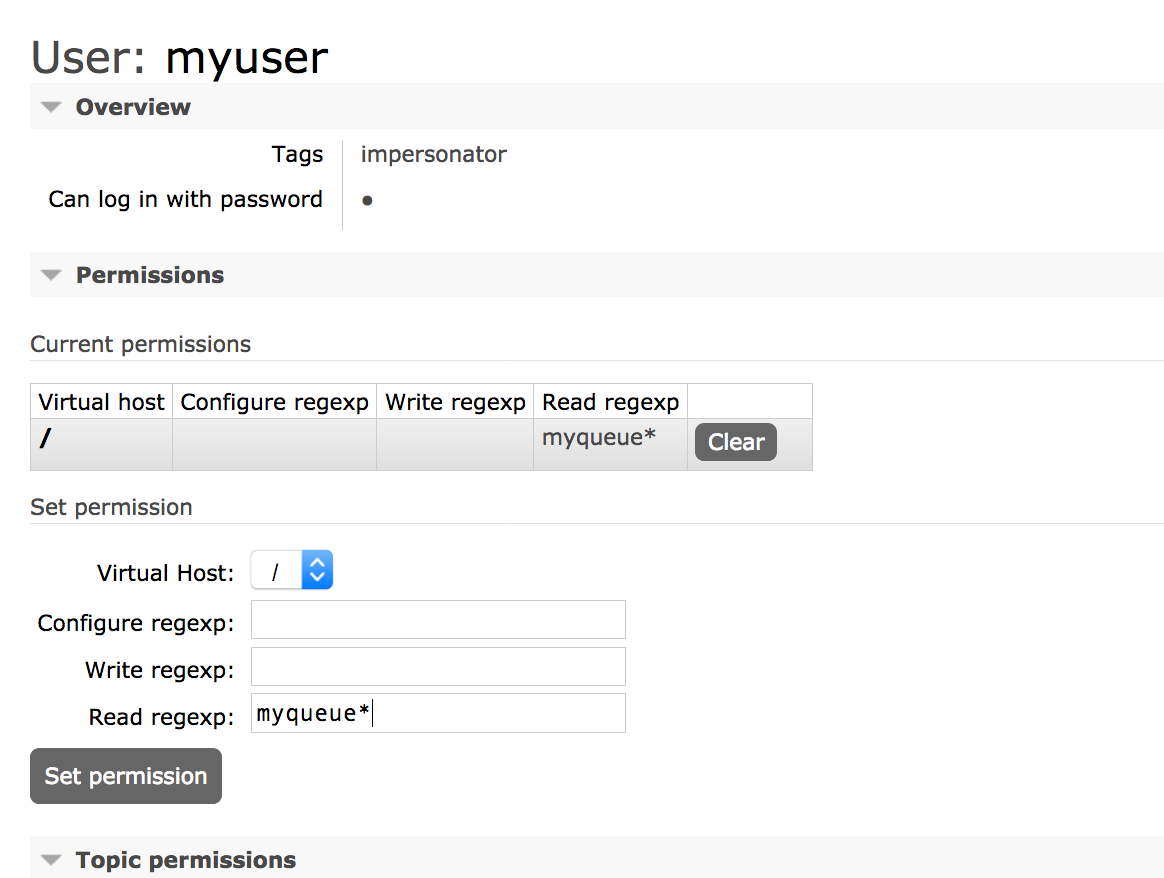The height and width of the screenshot is (878, 1164).
Task: Click the Set permission button
Action: click(x=126, y=776)
